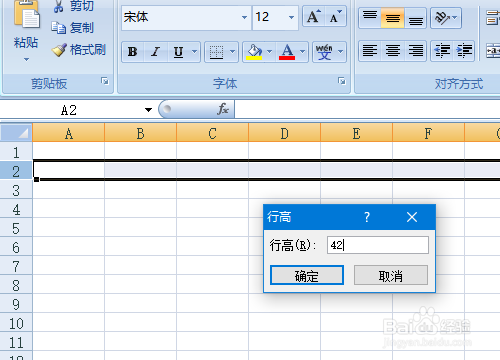Click the Decrease Font Size icon

(335, 16)
